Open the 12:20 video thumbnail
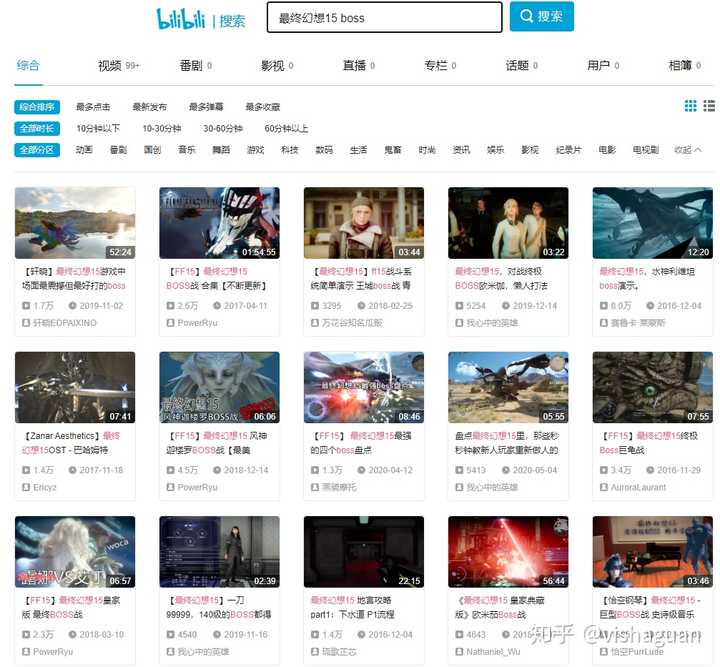Image resolution: width=720 pixels, height=667 pixels. (653, 223)
